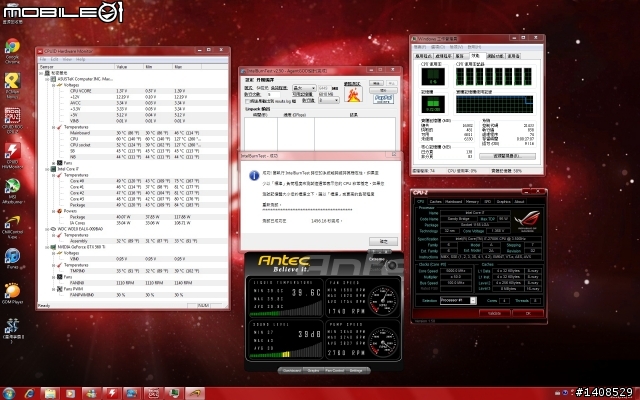This screenshot has height=400, width=640.
Task: Collapse the Intel Core i7 tree node
Action: 47,169
